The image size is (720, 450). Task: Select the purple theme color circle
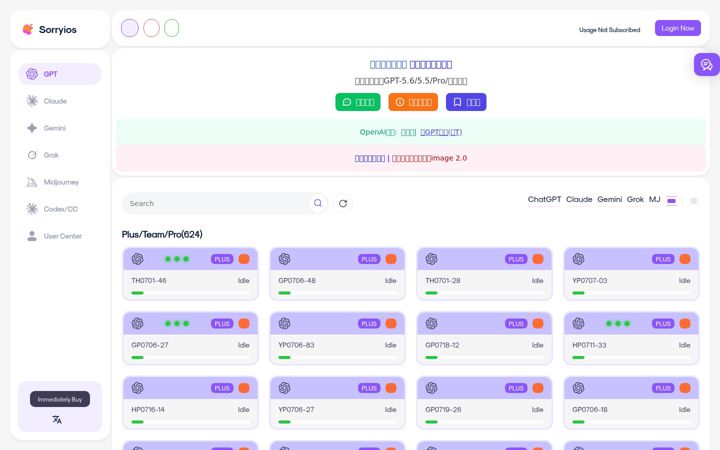129,28
